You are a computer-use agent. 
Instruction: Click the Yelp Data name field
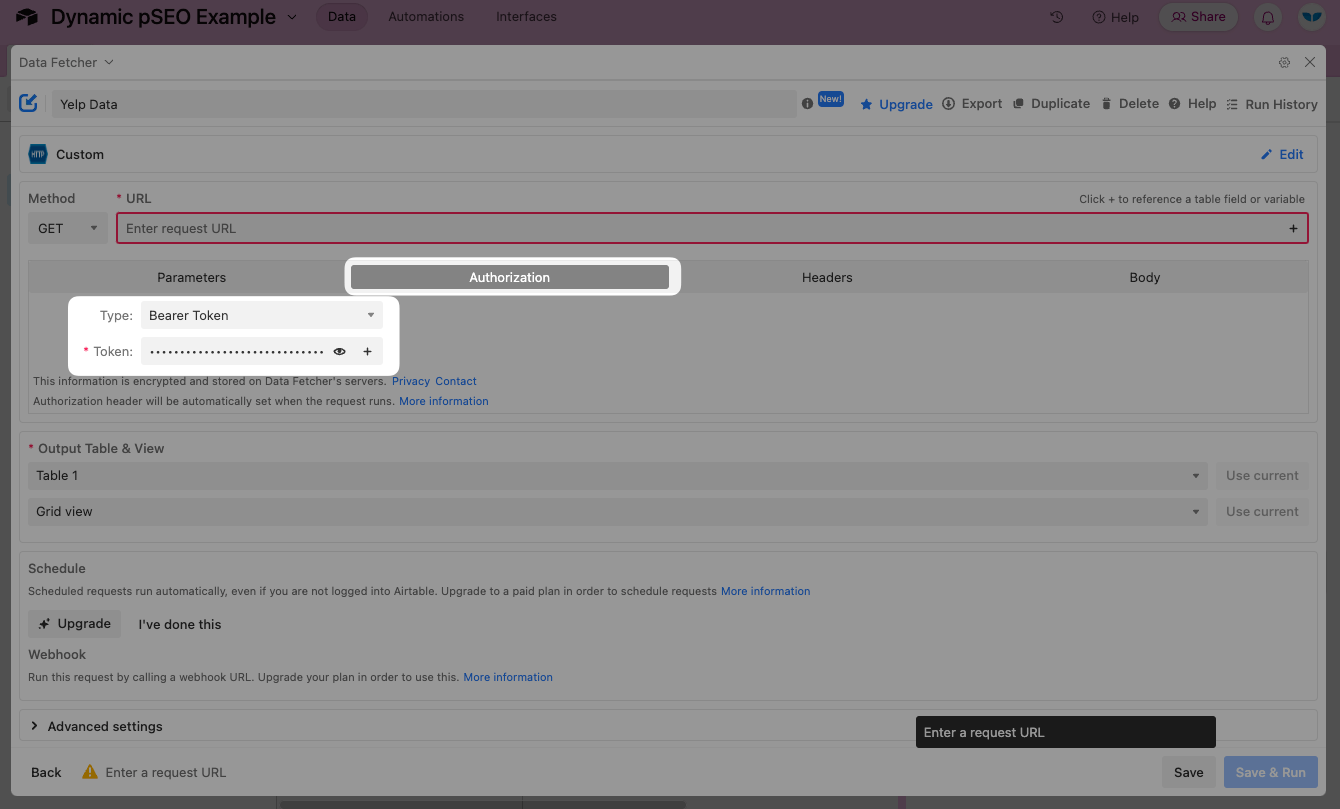click(x=424, y=104)
